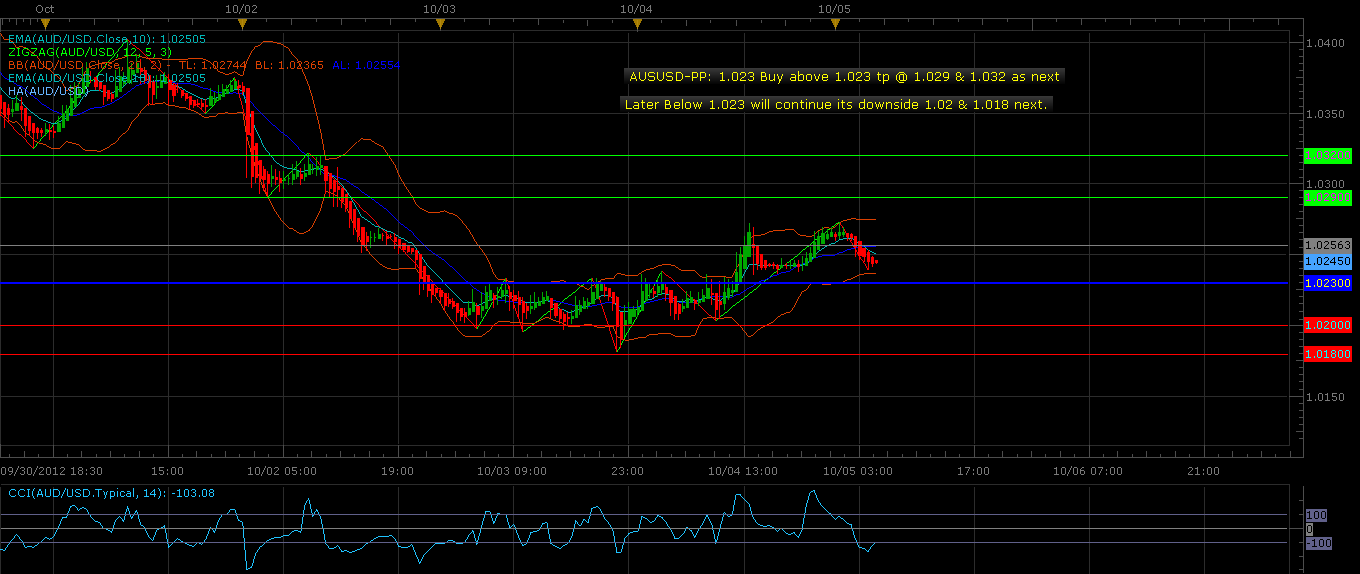The image size is (1360, 574).
Task: Click the 23:00 time axis label
Action: pos(627,470)
